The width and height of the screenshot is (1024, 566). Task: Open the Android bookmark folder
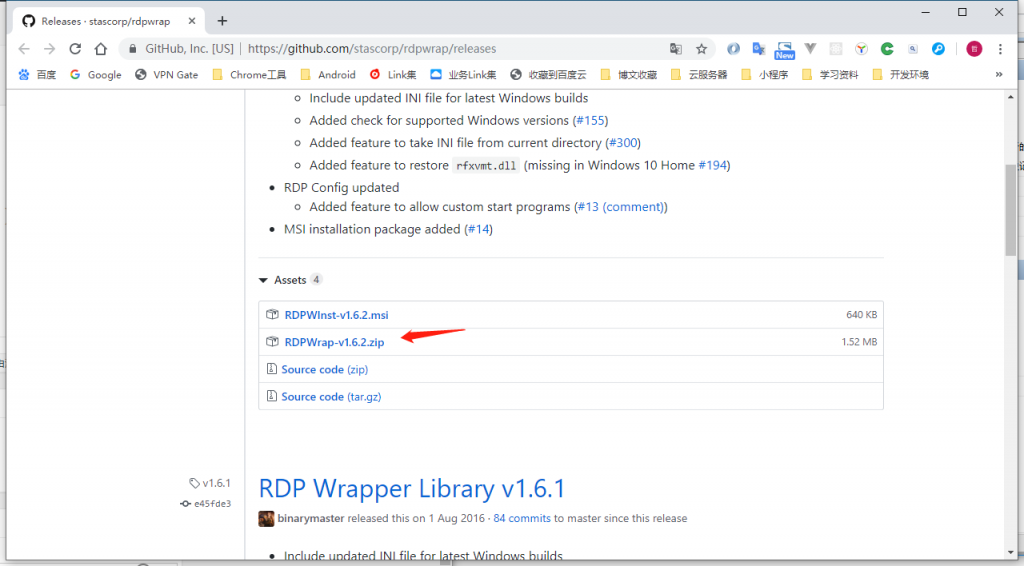(328, 74)
